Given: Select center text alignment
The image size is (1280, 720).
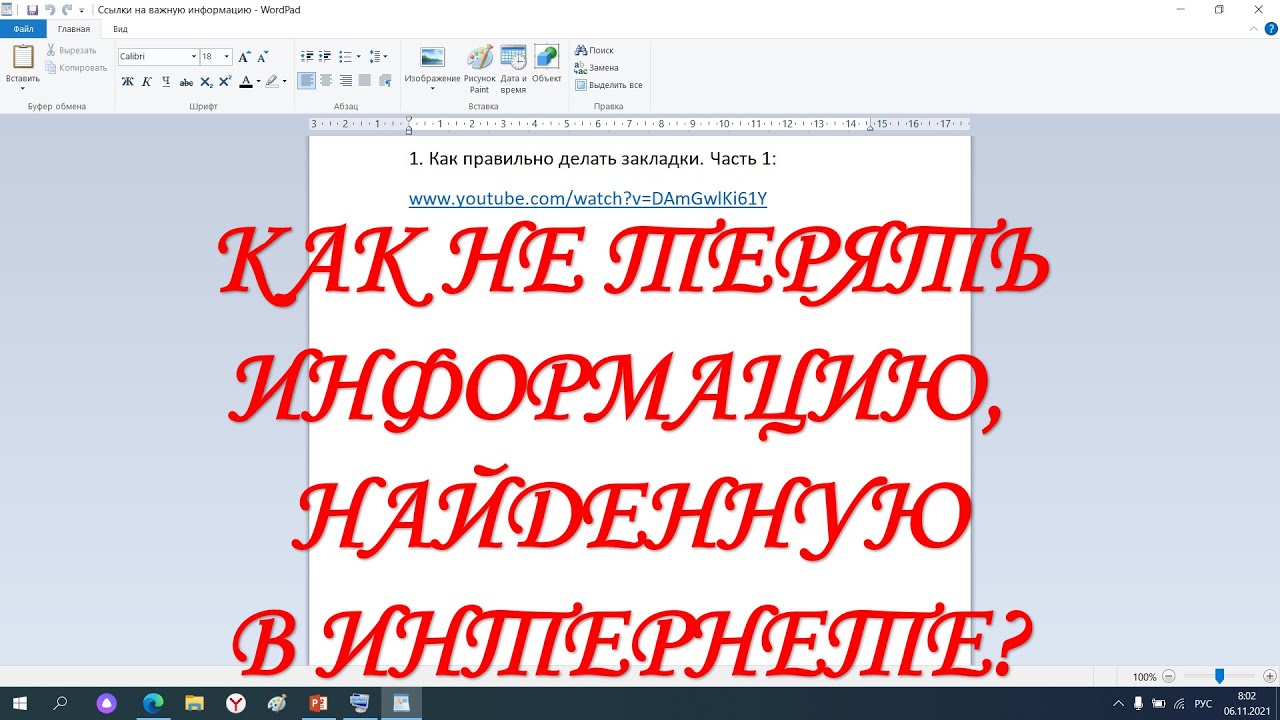Looking at the screenshot, I should tap(326, 81).
